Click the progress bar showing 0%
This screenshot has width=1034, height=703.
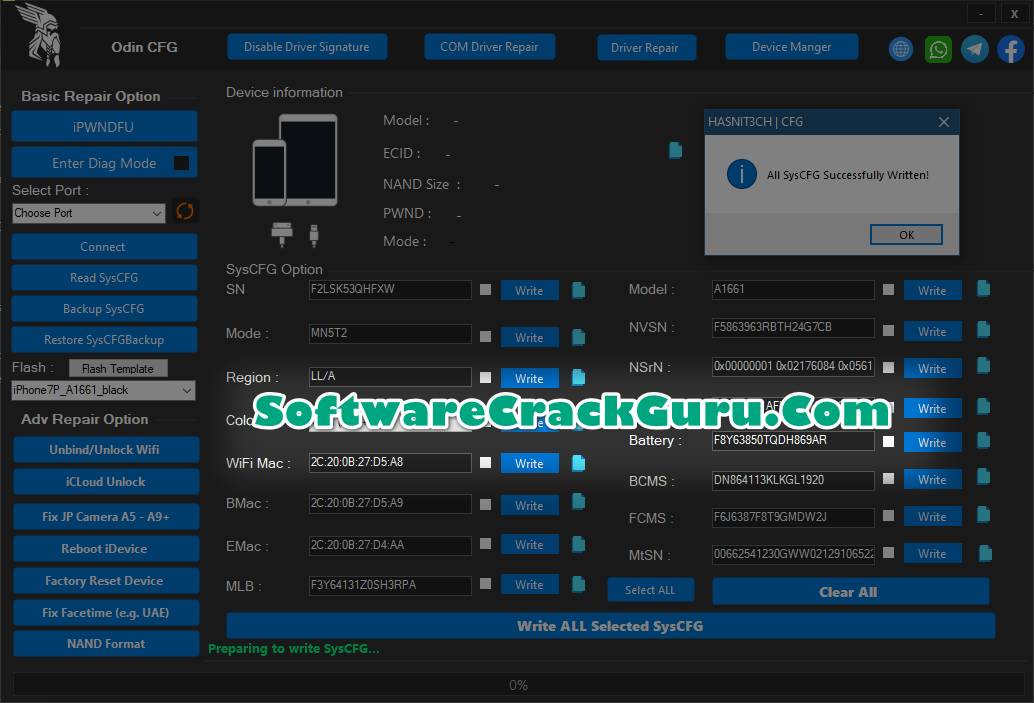[518, 685]
